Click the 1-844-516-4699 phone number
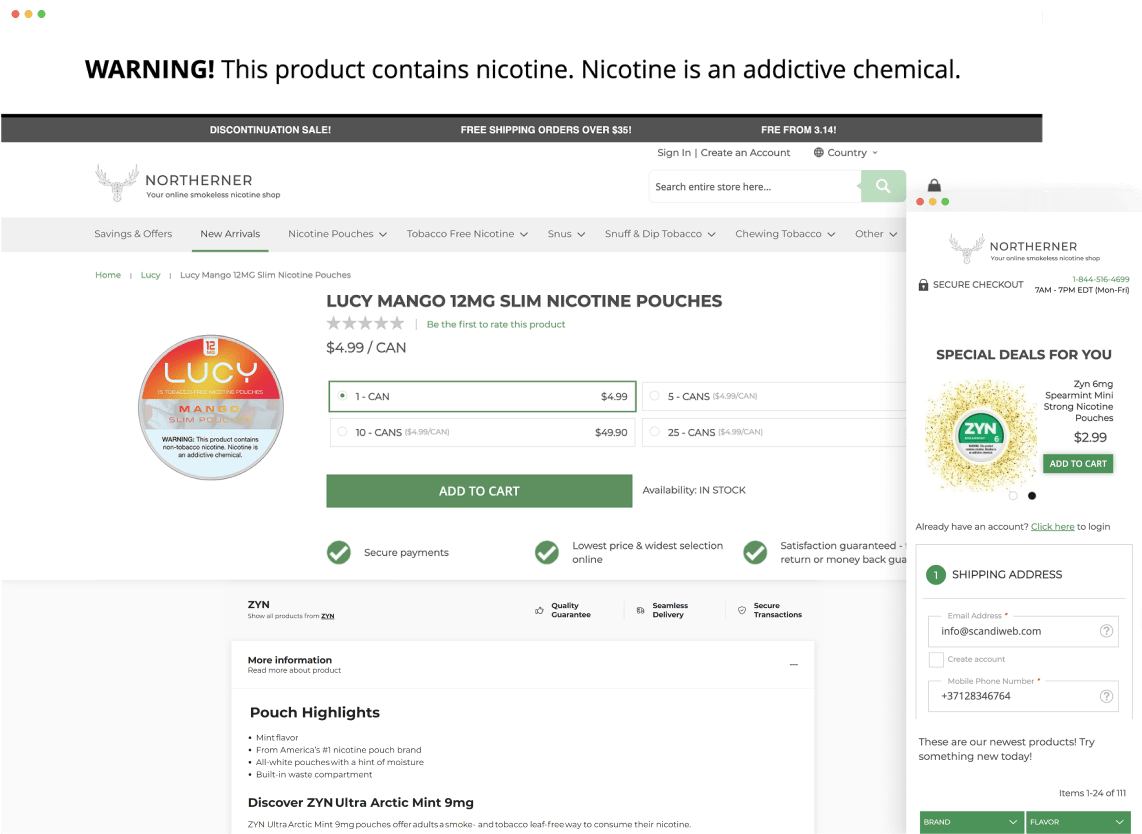This screenshot has height=834, width=1142. point(1100,279)
